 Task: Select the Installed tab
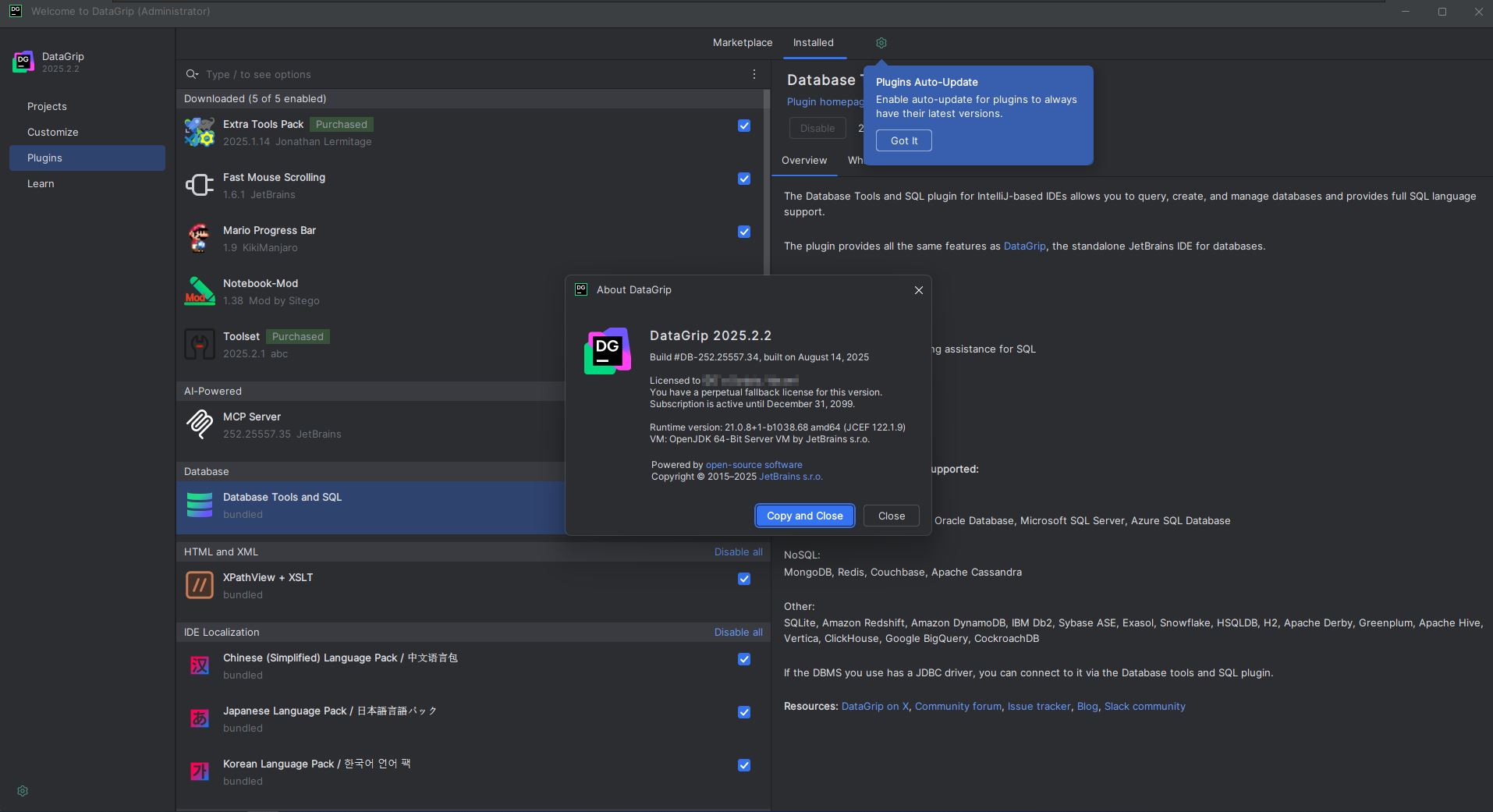pos(814,43)
